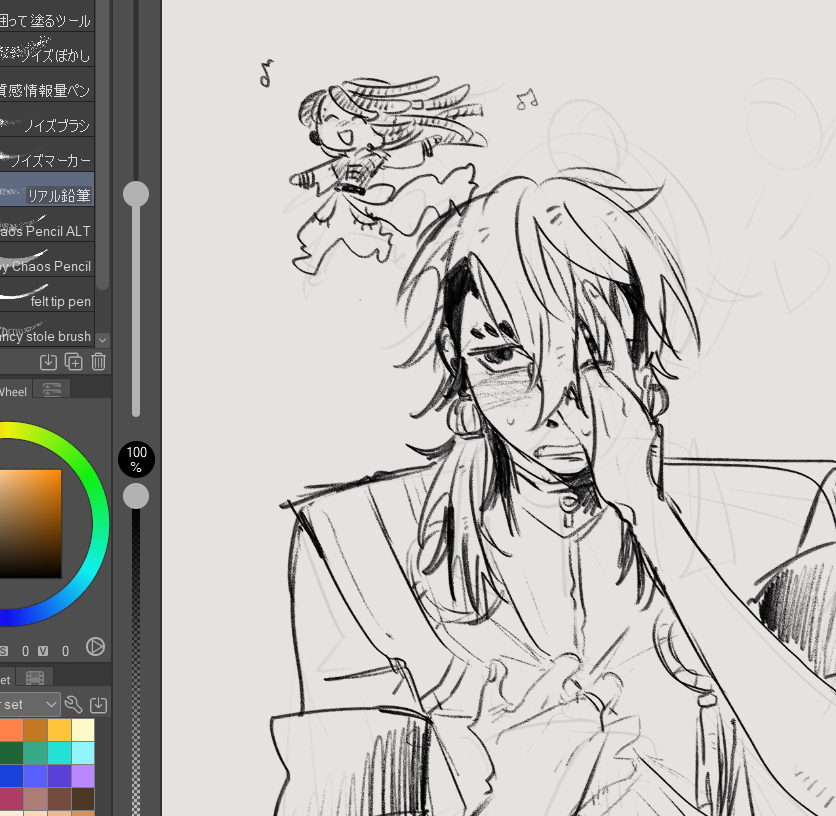Image resolution: width=836 pixels, height=816 pixels.
Task: Open color set settings wrench icon
Action: (x=74, y=705)
